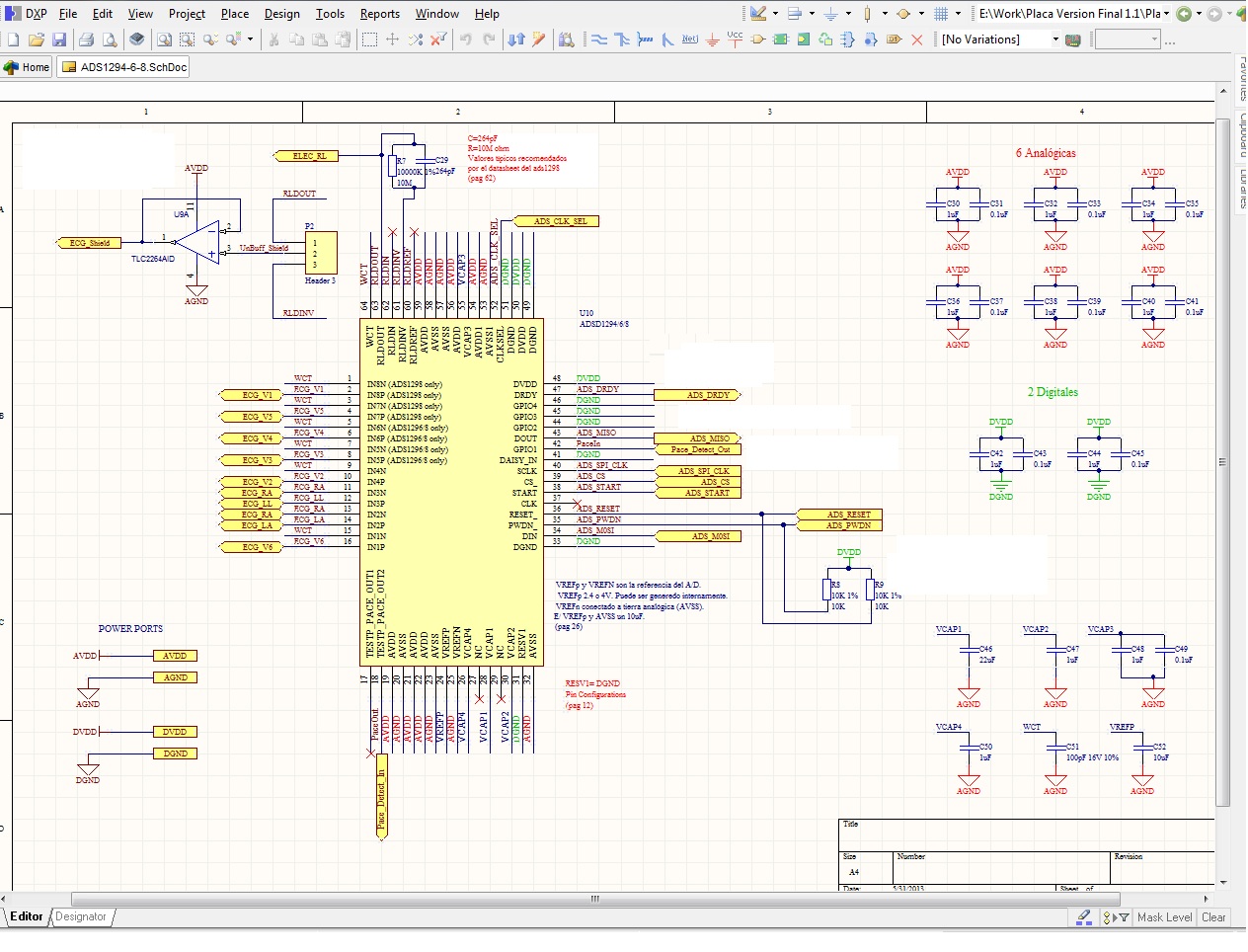This screenshot has width=1248, height=952.
Task: Select the Place Part tool
Action: pyautogui.click(x=758, y=40)
